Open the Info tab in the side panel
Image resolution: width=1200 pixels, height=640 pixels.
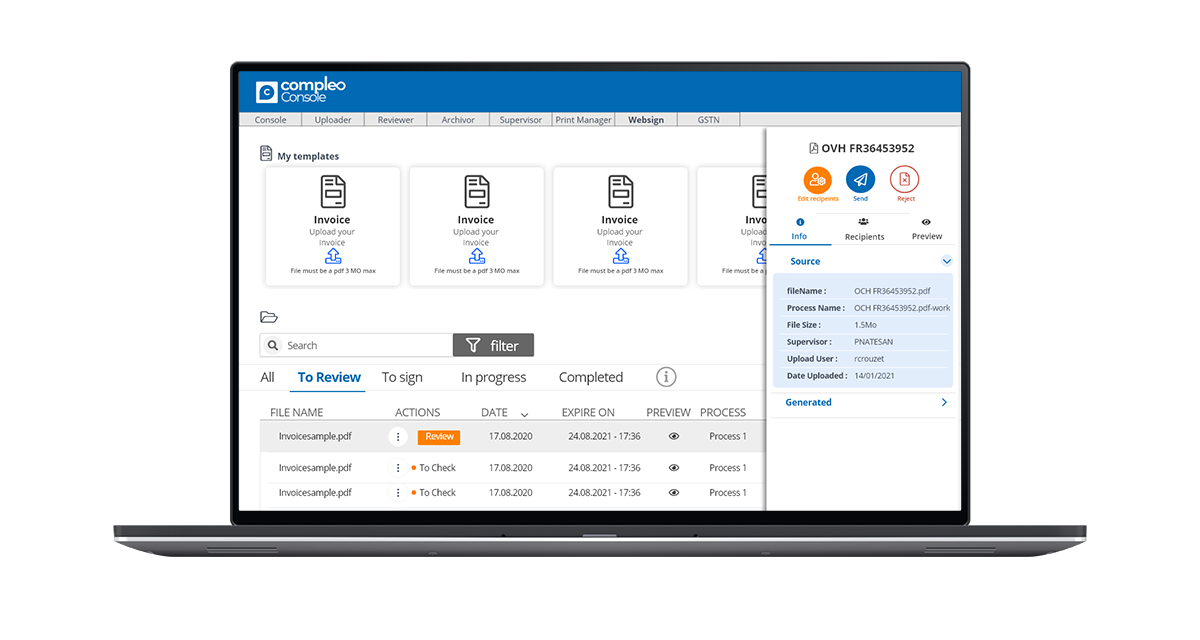point(799,229)
